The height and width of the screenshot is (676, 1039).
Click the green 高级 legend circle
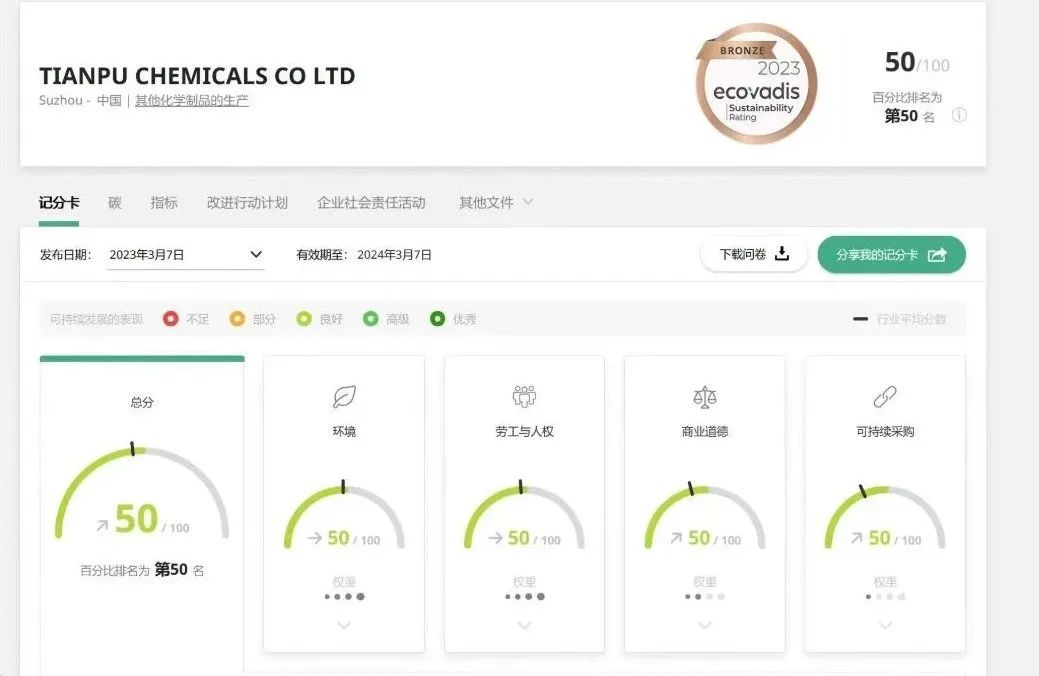[370, 319]
